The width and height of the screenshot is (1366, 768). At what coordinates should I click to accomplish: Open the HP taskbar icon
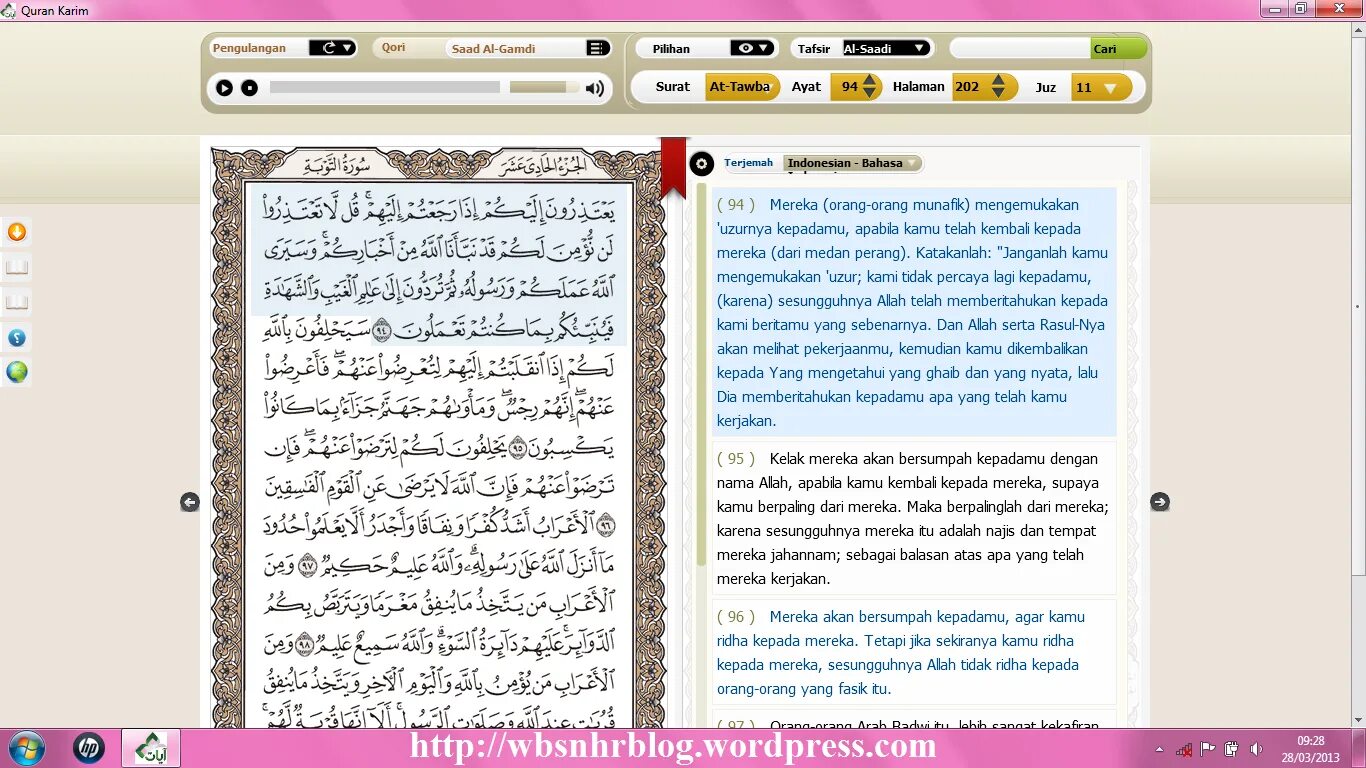pyautogui.click(x=89, y=748)
